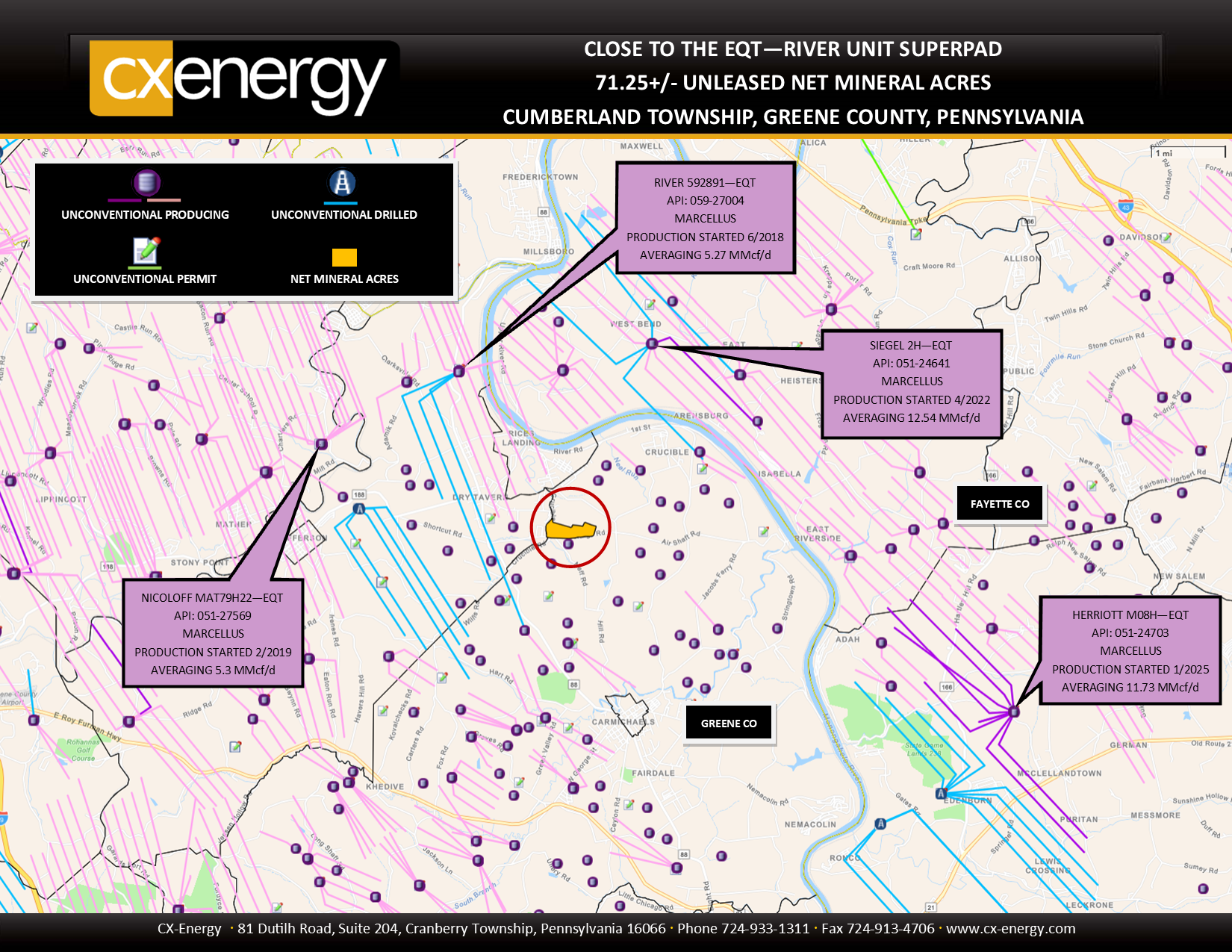
Task: Click the title CLOSE TO THE EQT—RIVER UNIT SUPERPAD
Action: click(793, 49)
